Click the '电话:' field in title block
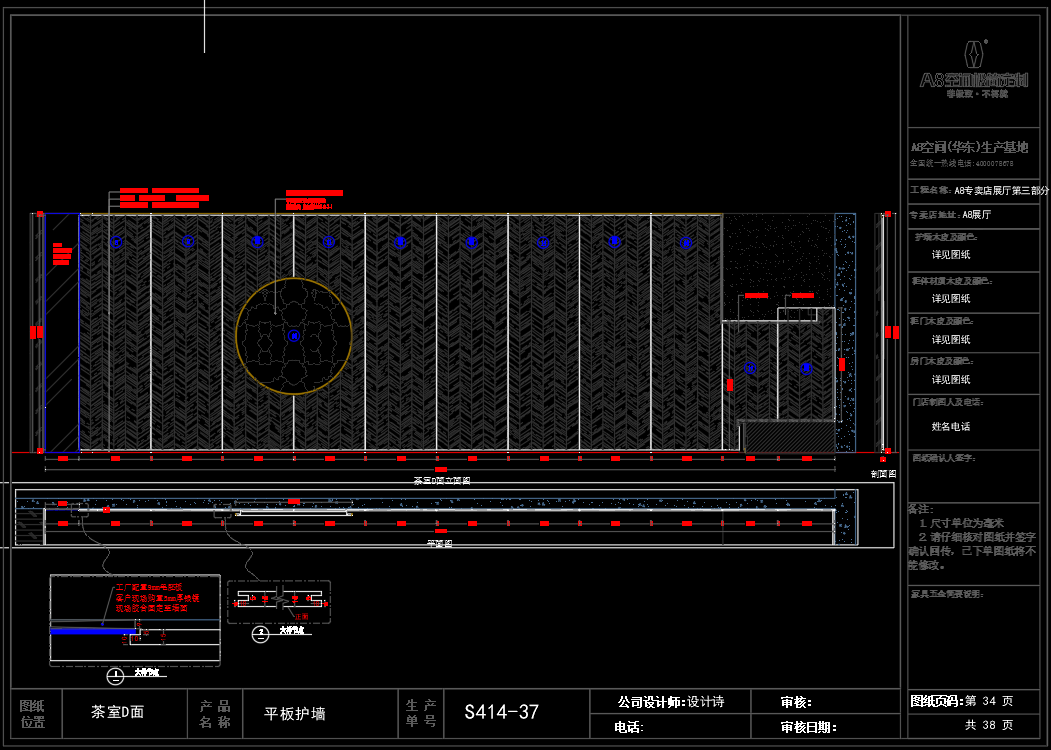Viewport: 1051px width, 750px height. (x=629, y=727)
